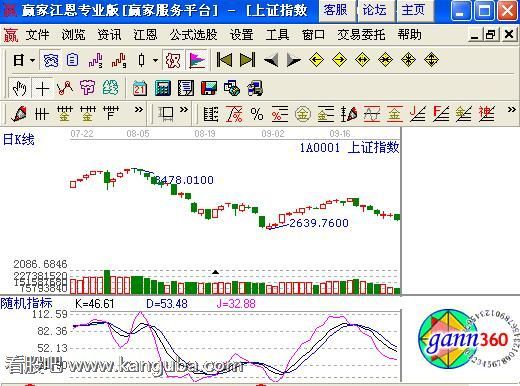Click yellow diamond left-arrow icon
This screenshot has height=386, width=520.
316,60
